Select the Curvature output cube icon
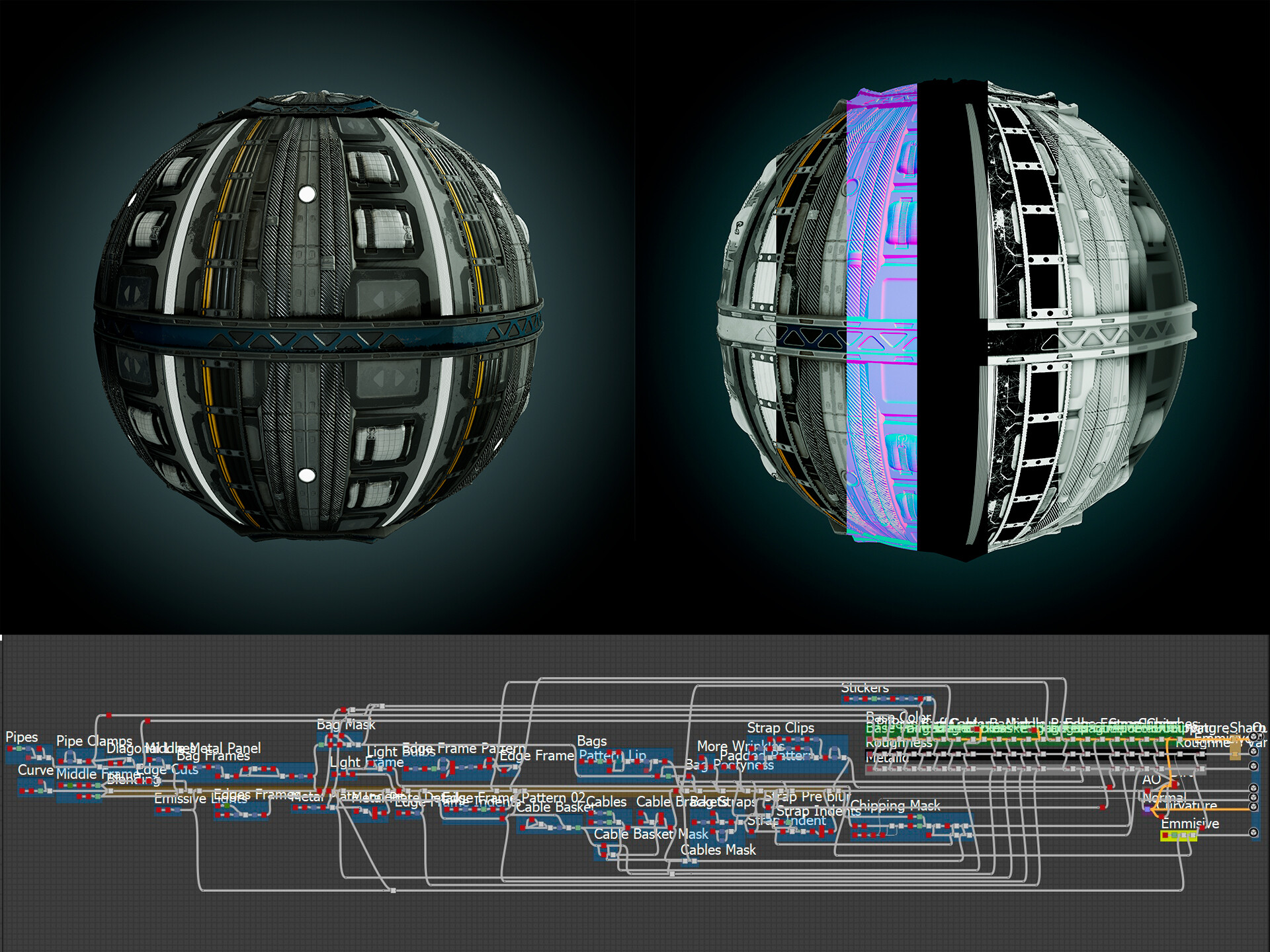 (x=1254, y=807)
